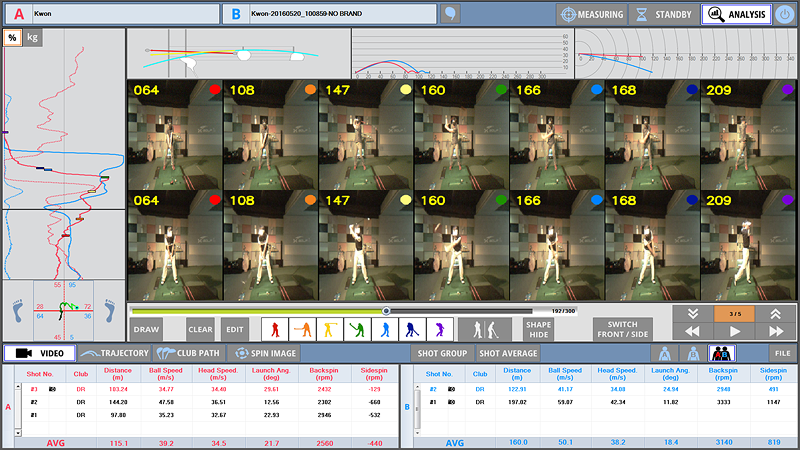Switch front/side camera view

(x=623, y=329)
